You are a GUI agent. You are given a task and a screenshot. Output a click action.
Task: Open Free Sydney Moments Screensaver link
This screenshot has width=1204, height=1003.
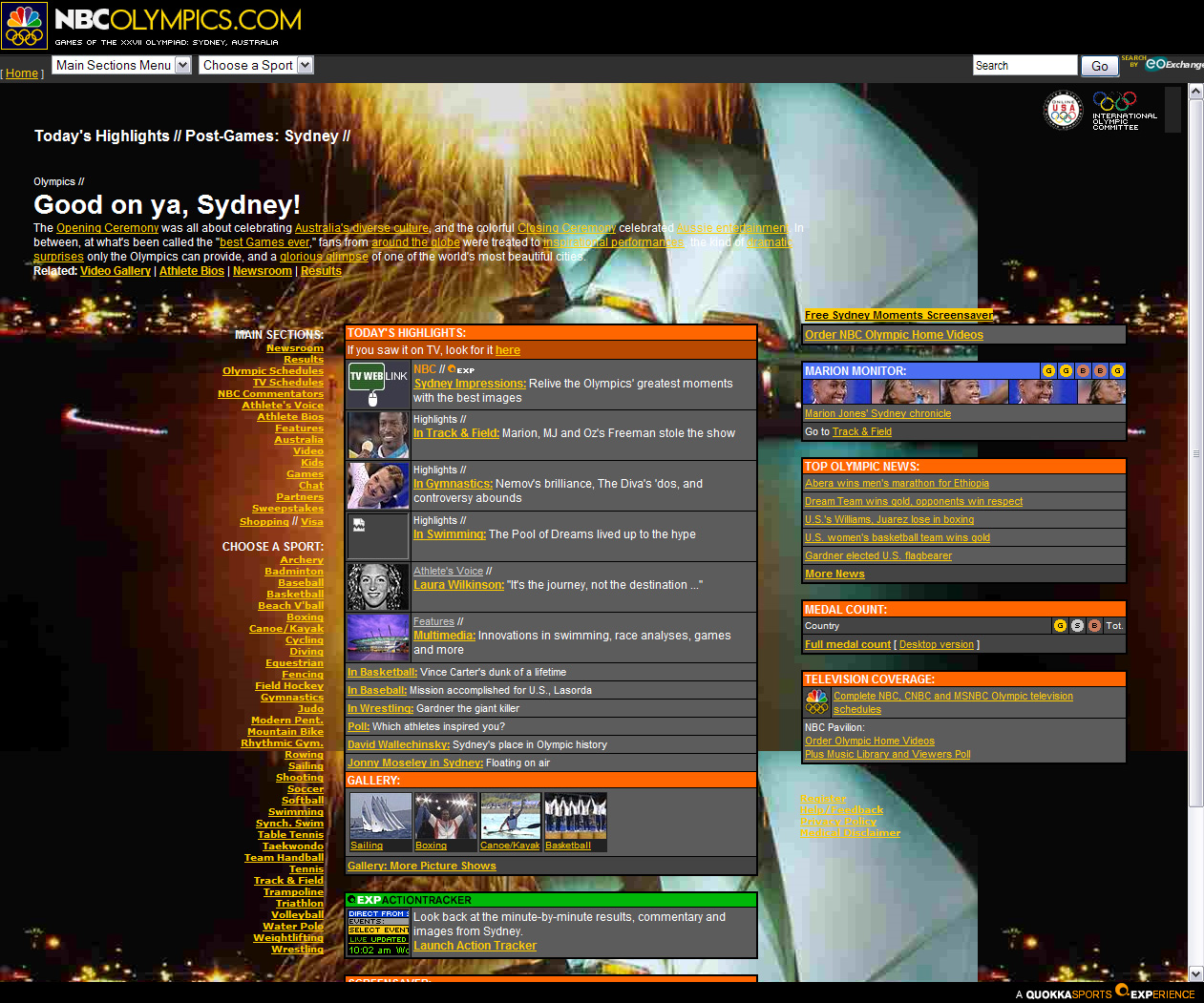(x=898, y=315)
